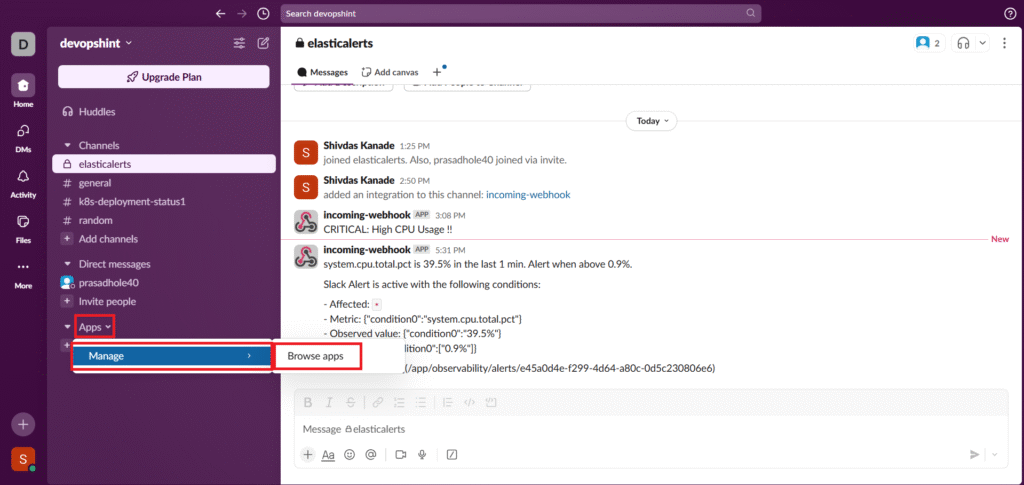The width and height of the screenshot is (1024, 485).
Task: Open the DMs sidebar icon
Action: click(23, 131)
